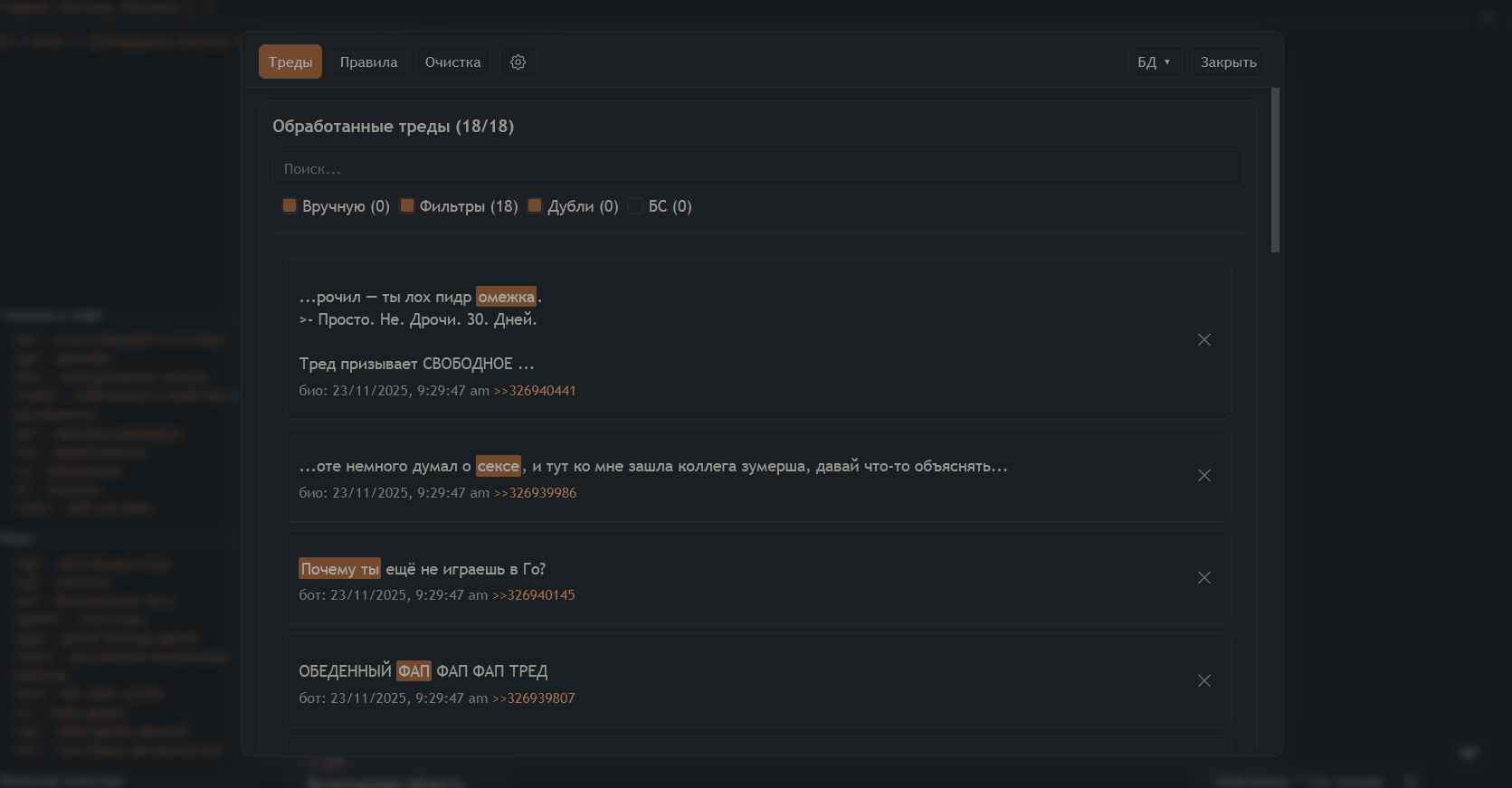Toggle the 'Вручную (0)' filter checkbox
This screenshot has height=788, width=1512.
(x=290, y=206)
